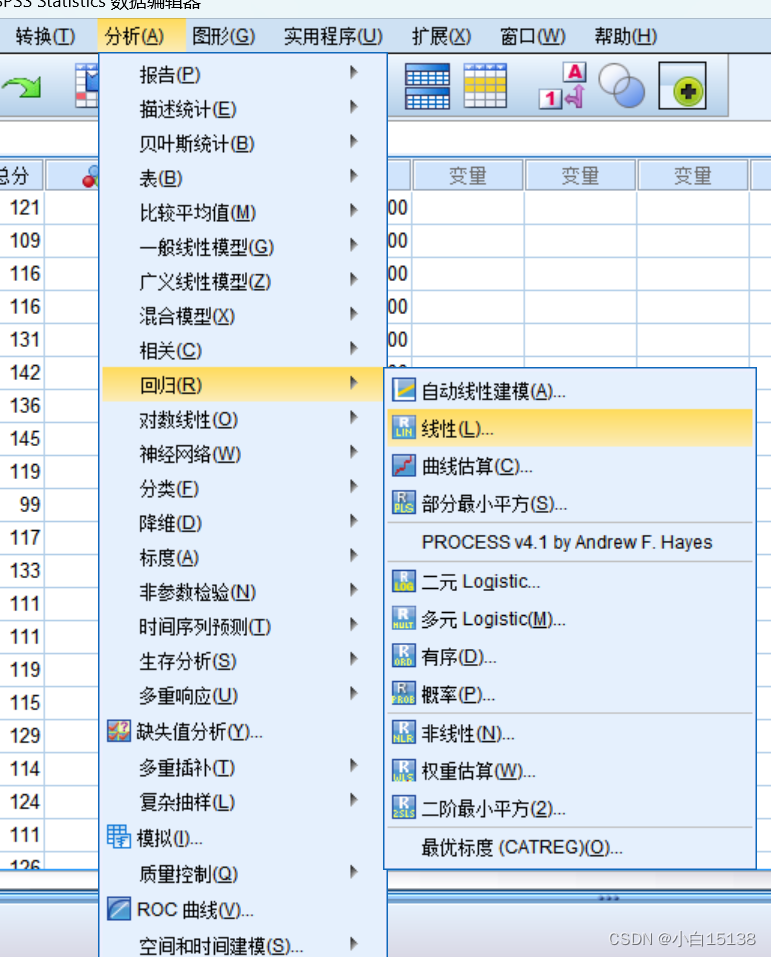Click the pane splitter dots handle
The width and height of the screenshot is (771, 957).
609,898
